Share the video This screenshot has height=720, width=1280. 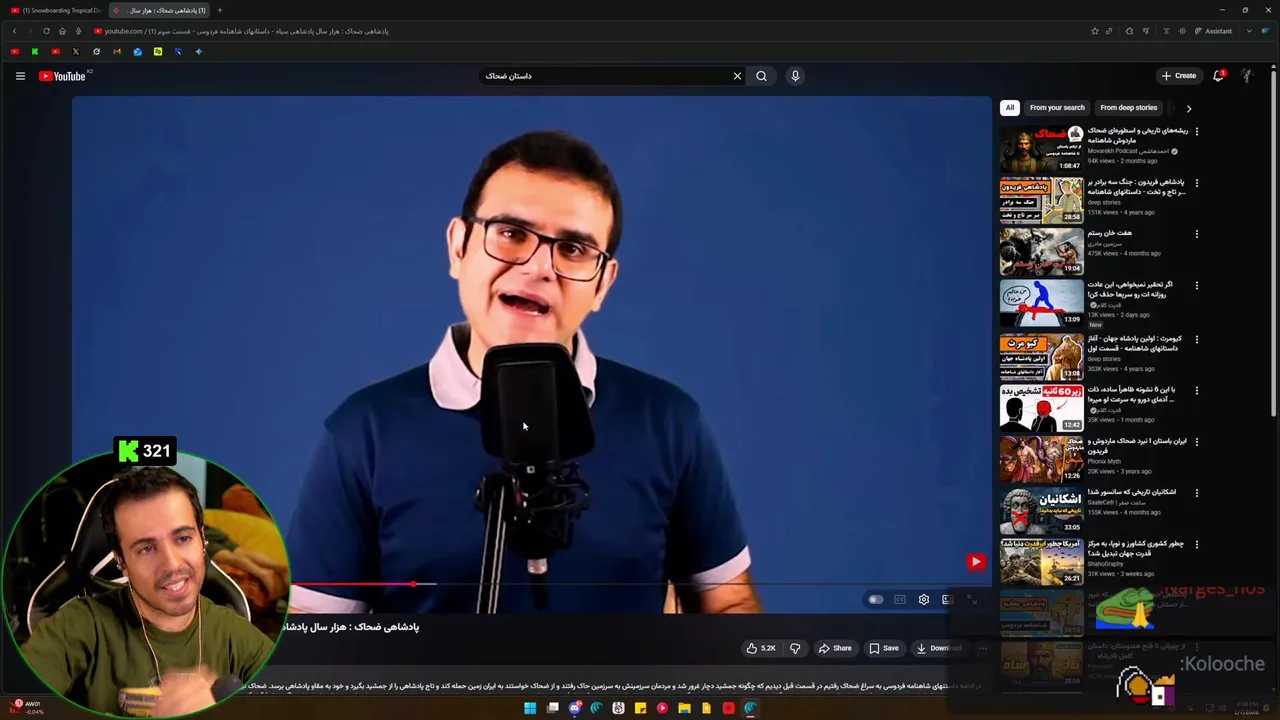(835, 648)
